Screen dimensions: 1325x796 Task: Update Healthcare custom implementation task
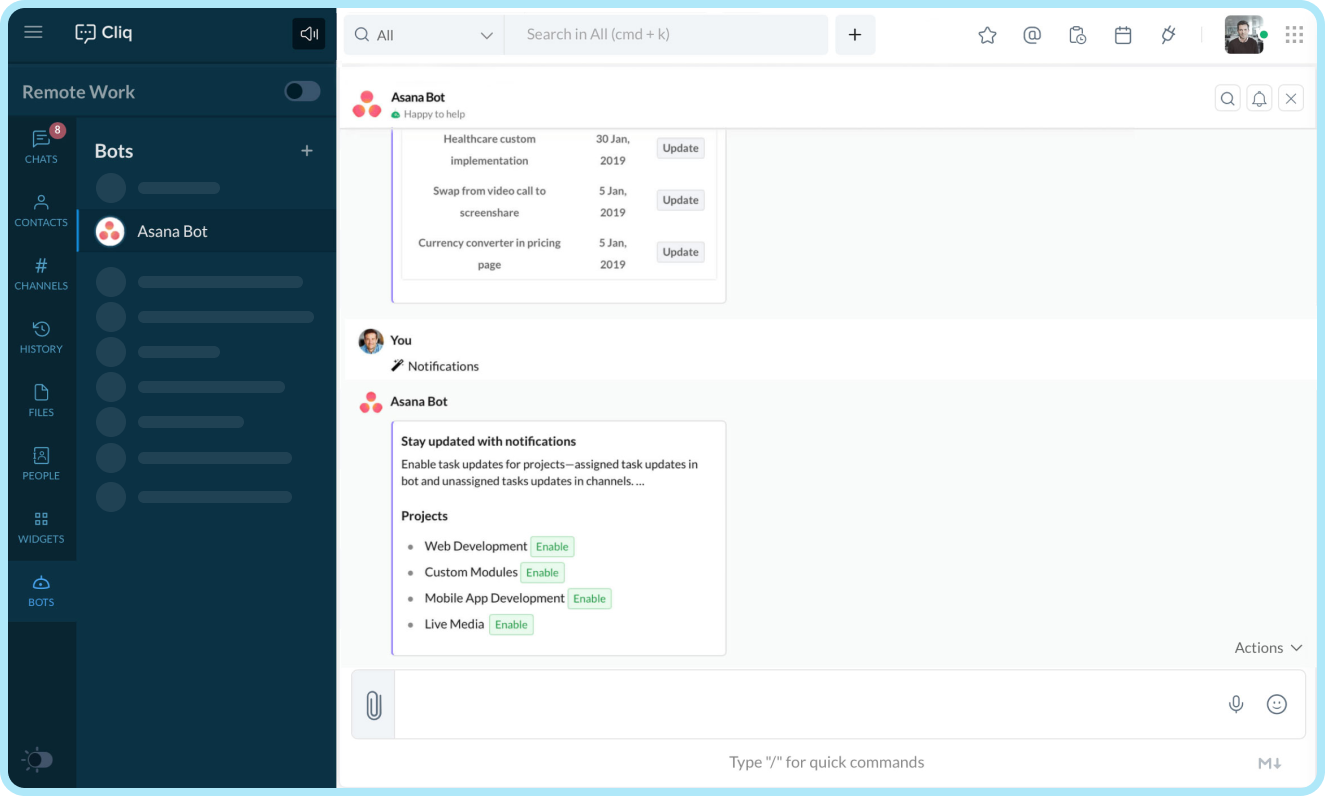click(681, 148)
